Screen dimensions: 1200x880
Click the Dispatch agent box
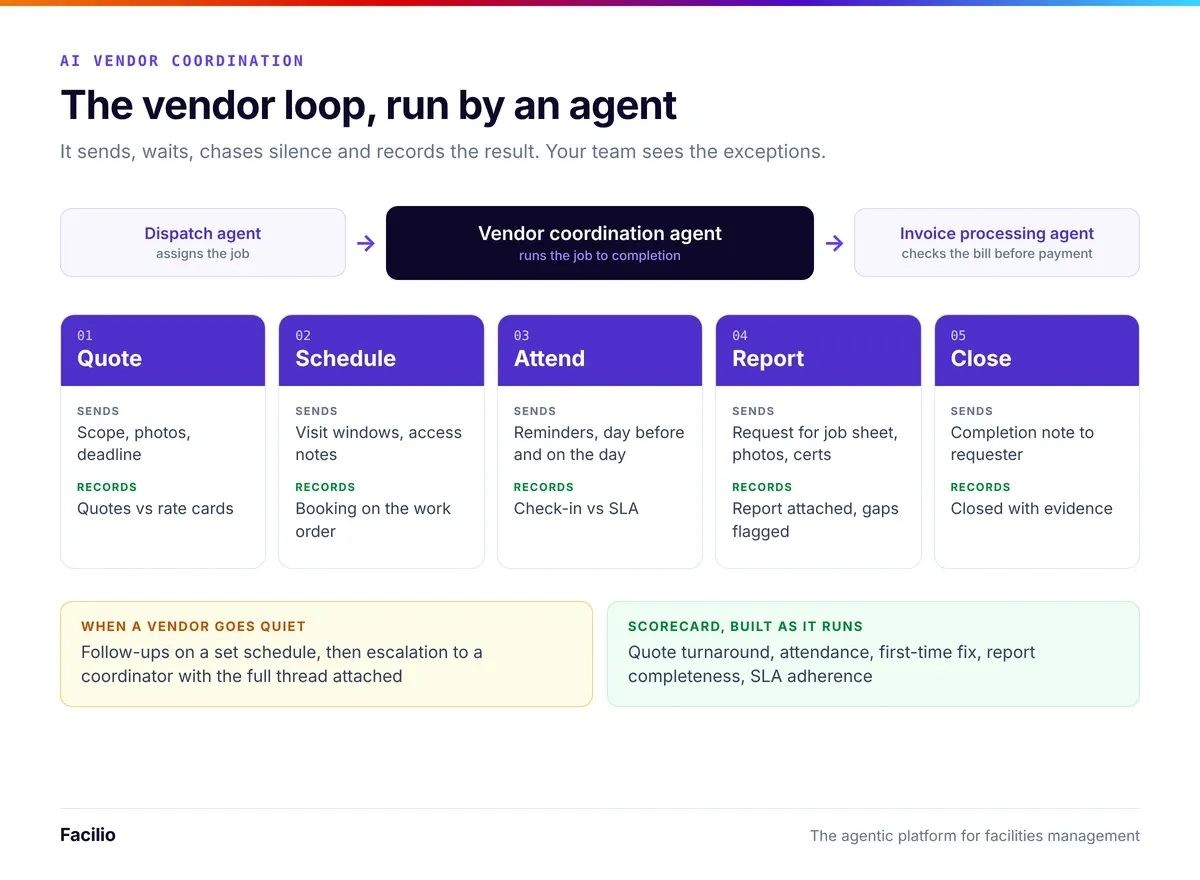click(203, 242)
